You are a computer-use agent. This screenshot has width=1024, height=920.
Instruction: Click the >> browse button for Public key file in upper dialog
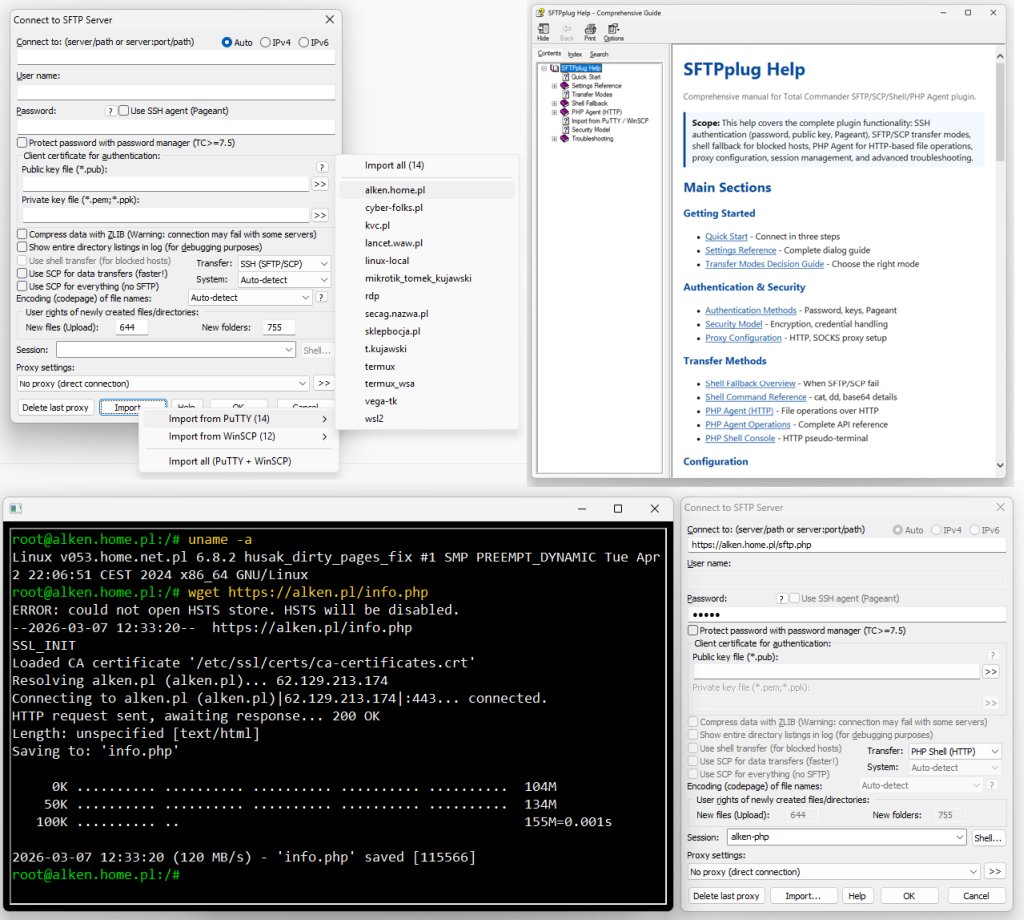pyautogui.click(x=320, y=184)
